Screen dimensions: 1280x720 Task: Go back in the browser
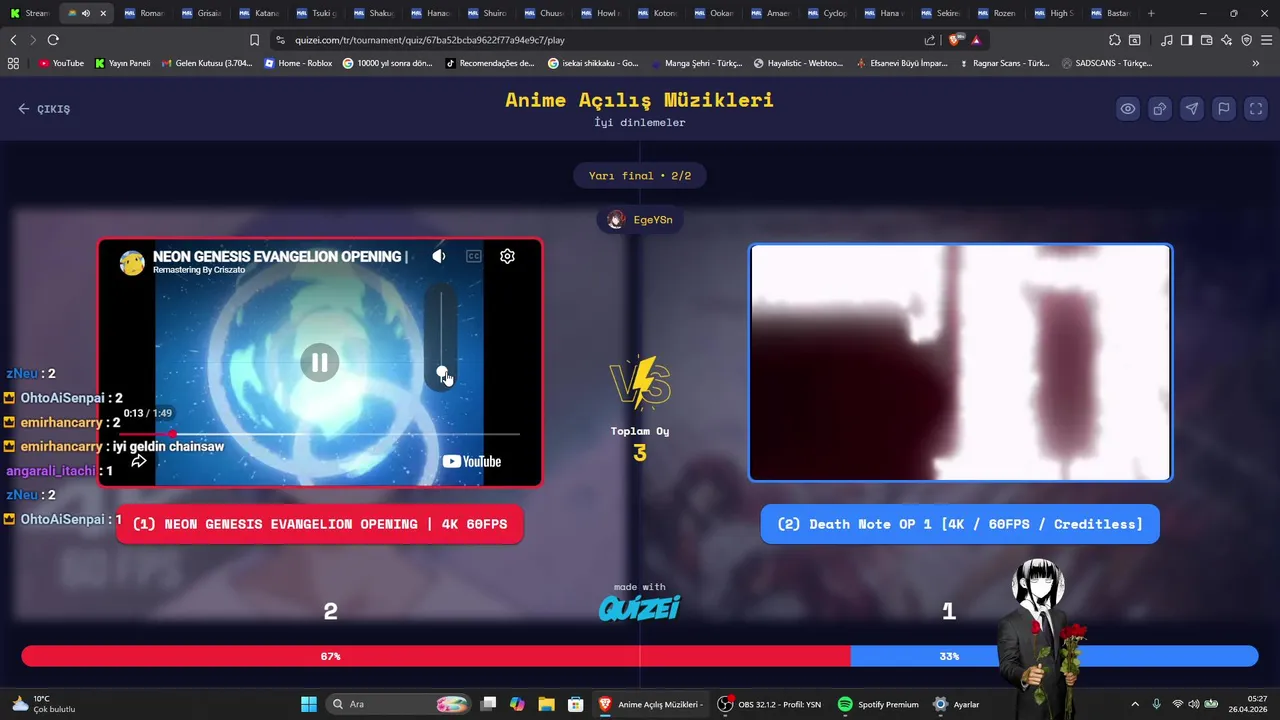tap(13, 40)
